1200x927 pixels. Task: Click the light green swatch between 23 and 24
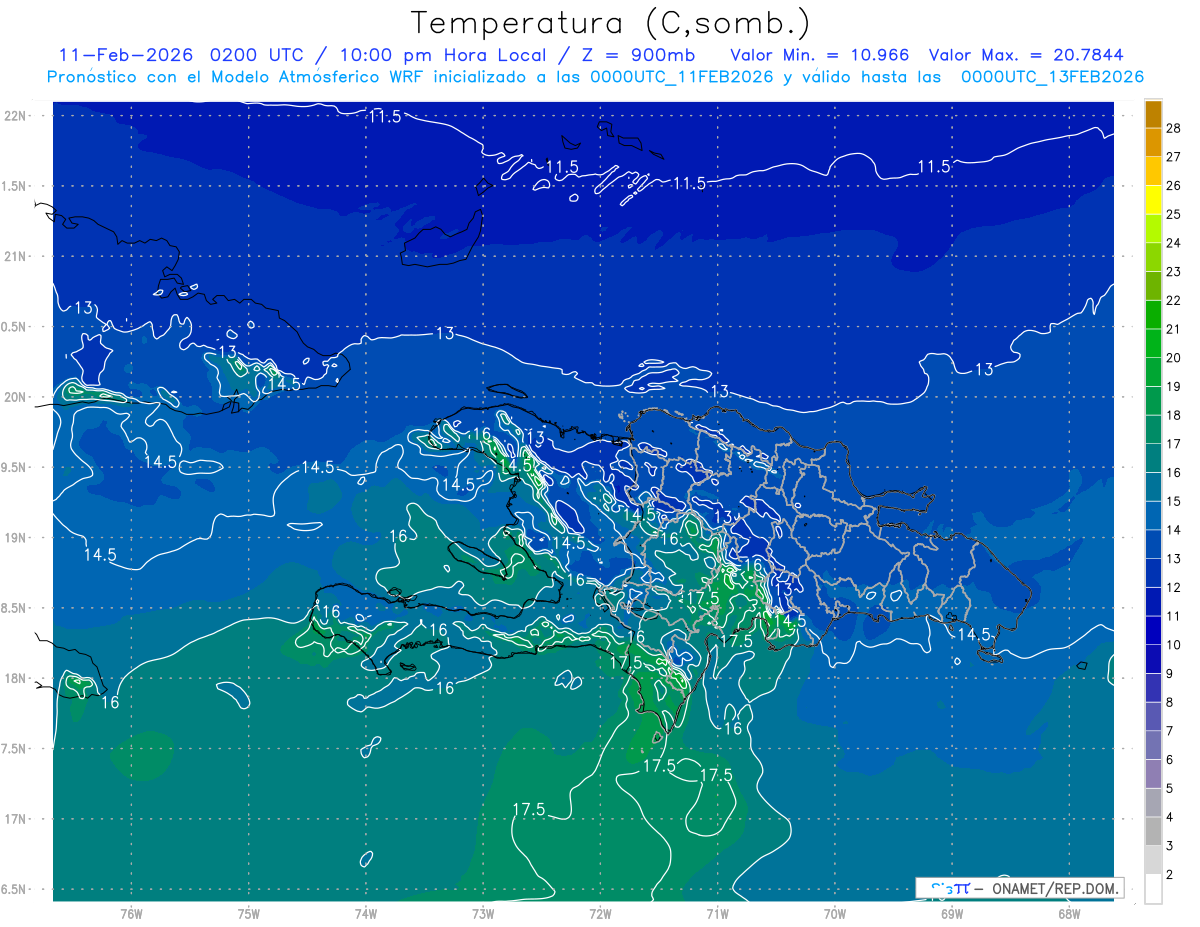[1153, 258]
